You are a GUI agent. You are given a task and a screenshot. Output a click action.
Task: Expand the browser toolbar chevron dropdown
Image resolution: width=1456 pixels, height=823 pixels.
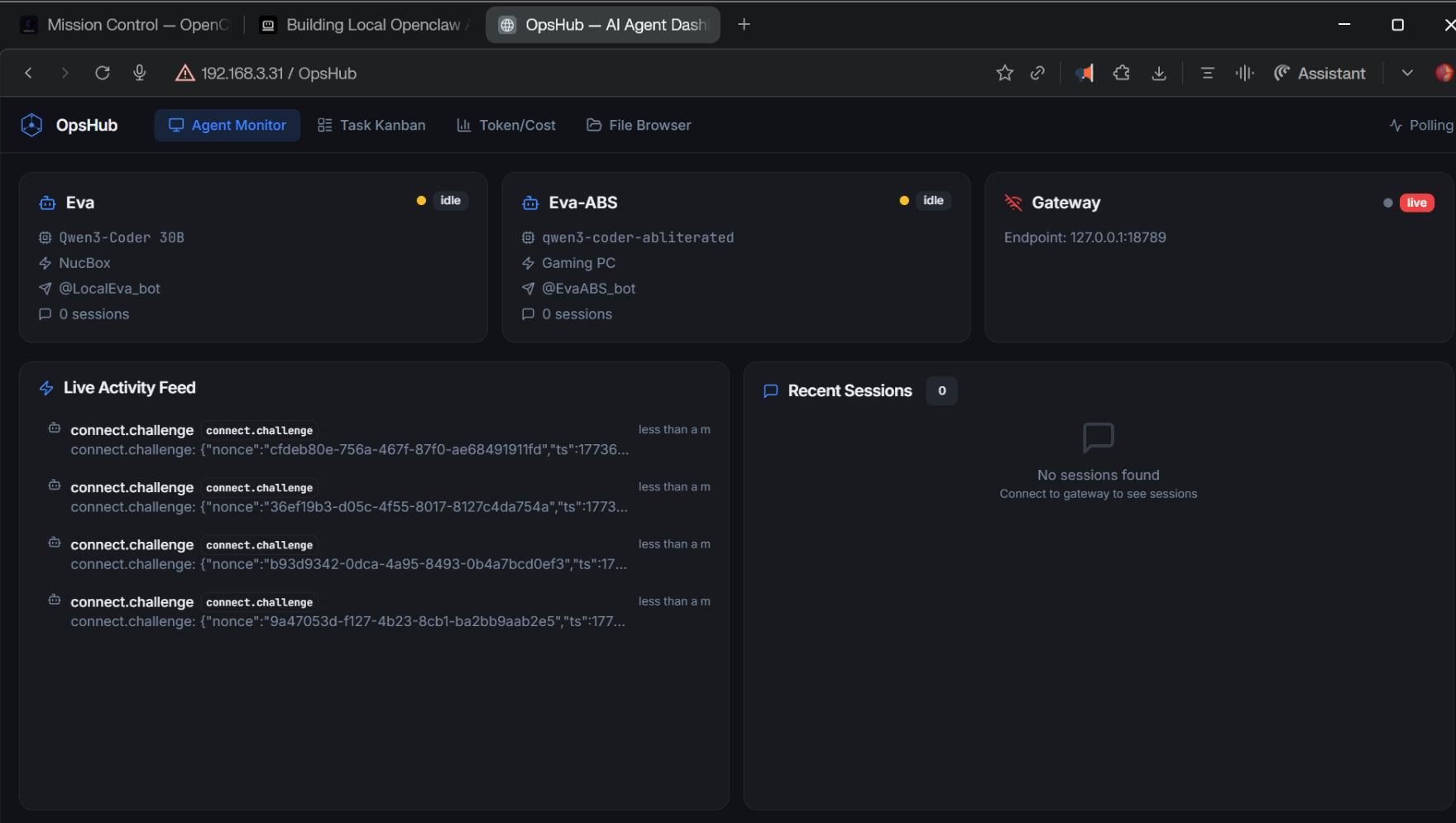click(1407, 73)
